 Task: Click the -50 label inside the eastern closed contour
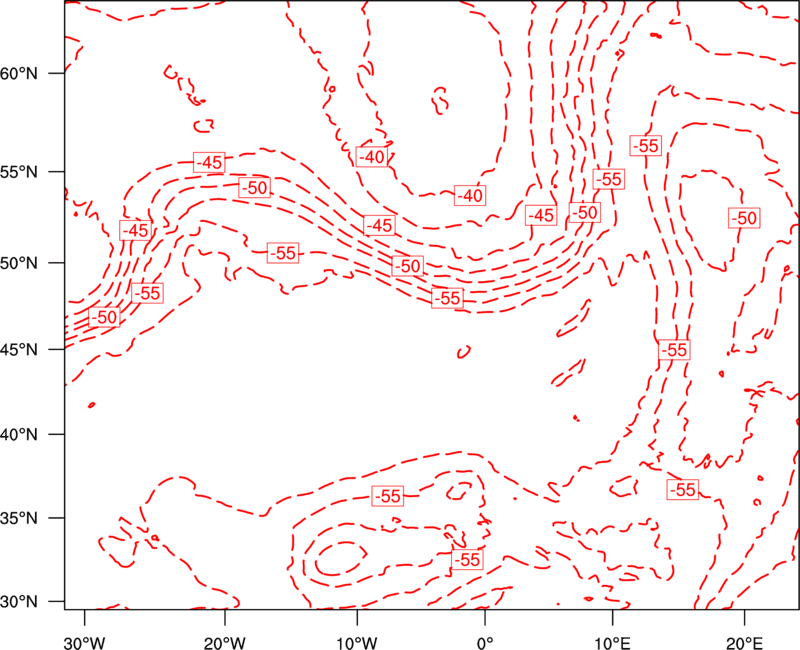pyautogui.click(x=744, y=218)
